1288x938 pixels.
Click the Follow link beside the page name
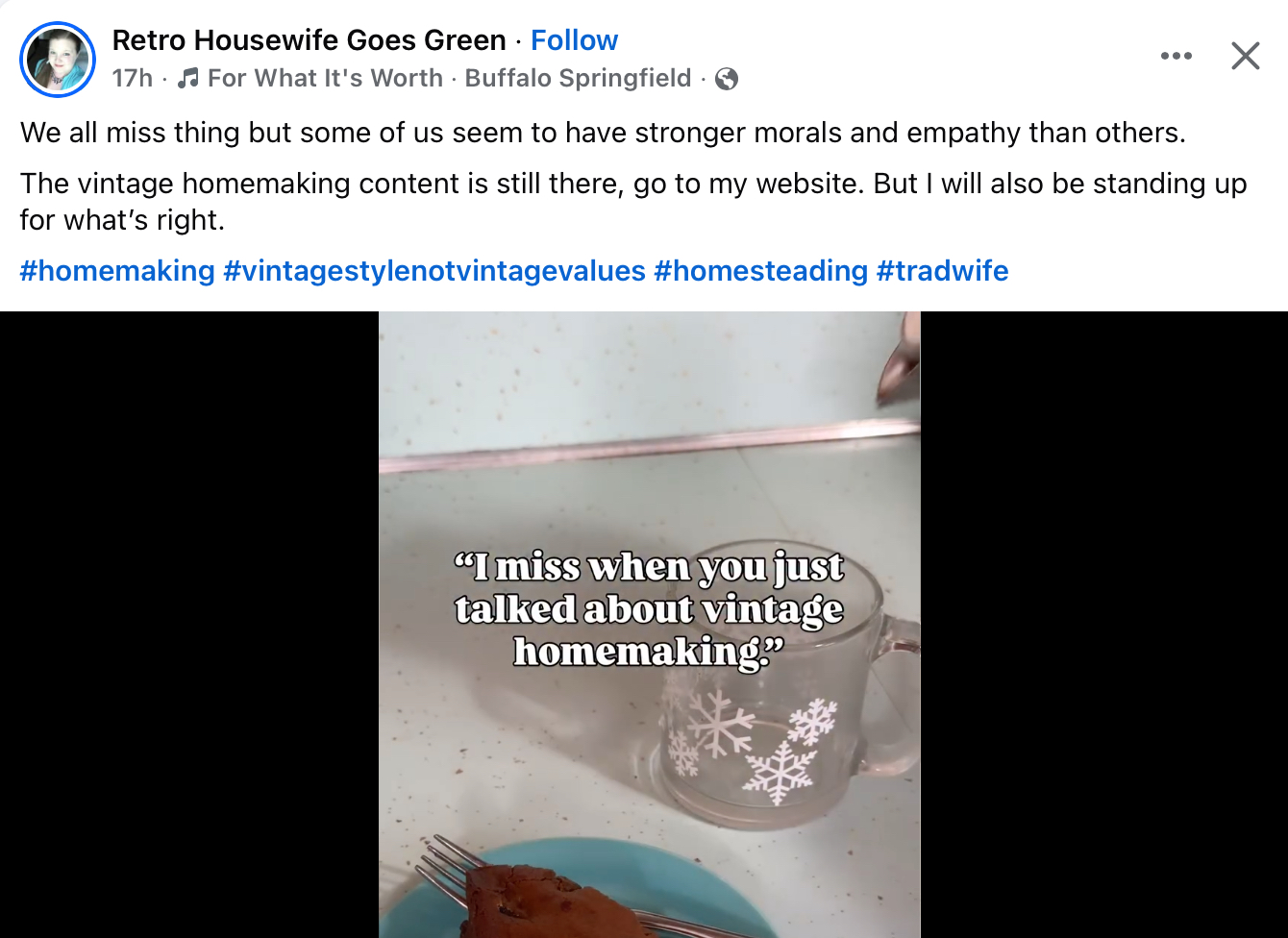(574, 40)
